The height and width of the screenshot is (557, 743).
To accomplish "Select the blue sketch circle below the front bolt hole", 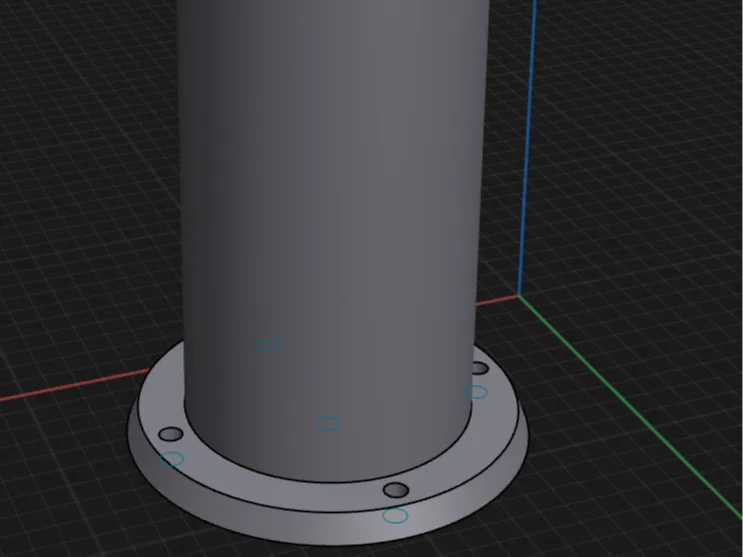I will coord(395,516).
